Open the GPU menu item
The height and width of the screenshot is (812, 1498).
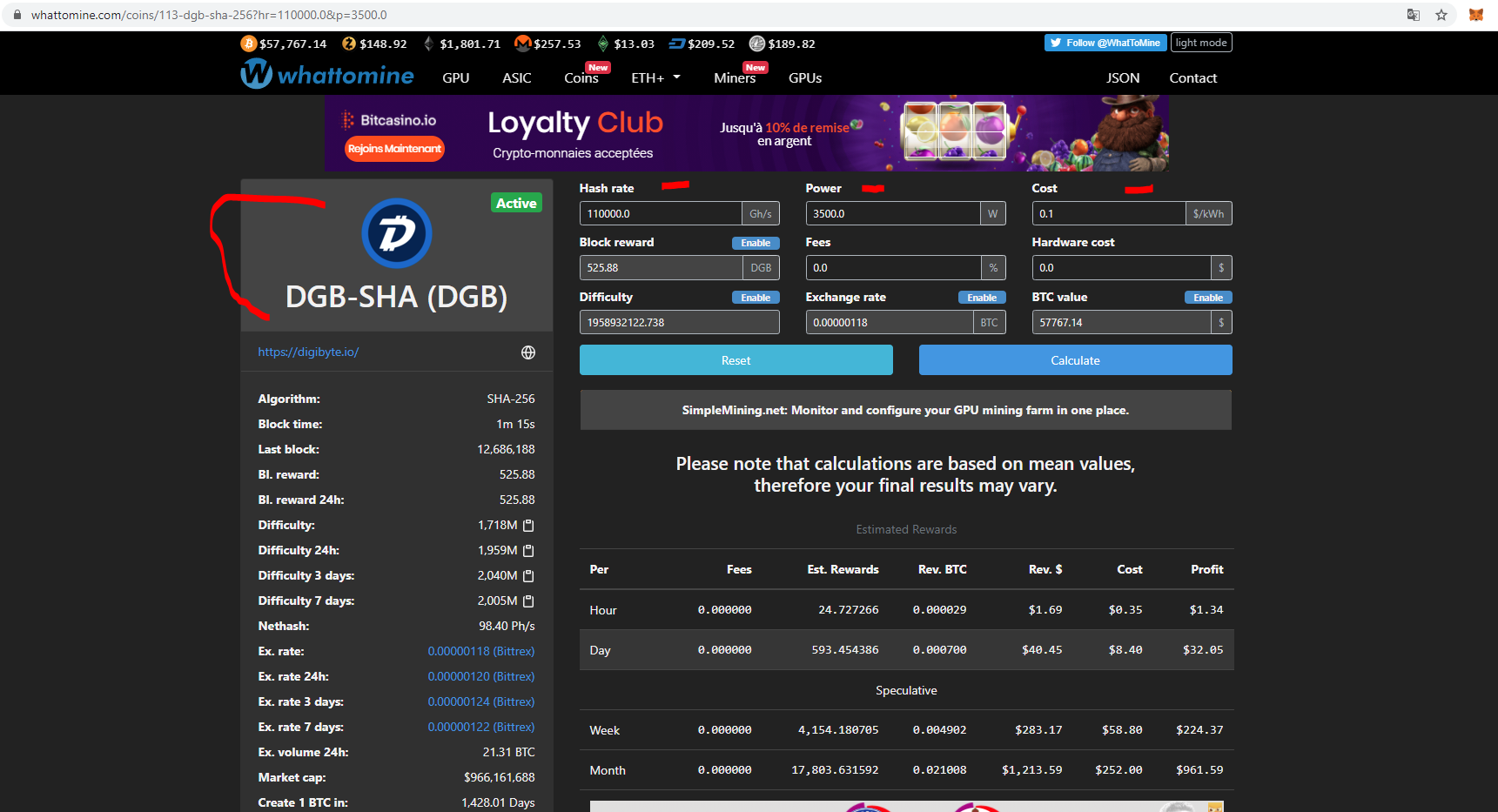456,78
